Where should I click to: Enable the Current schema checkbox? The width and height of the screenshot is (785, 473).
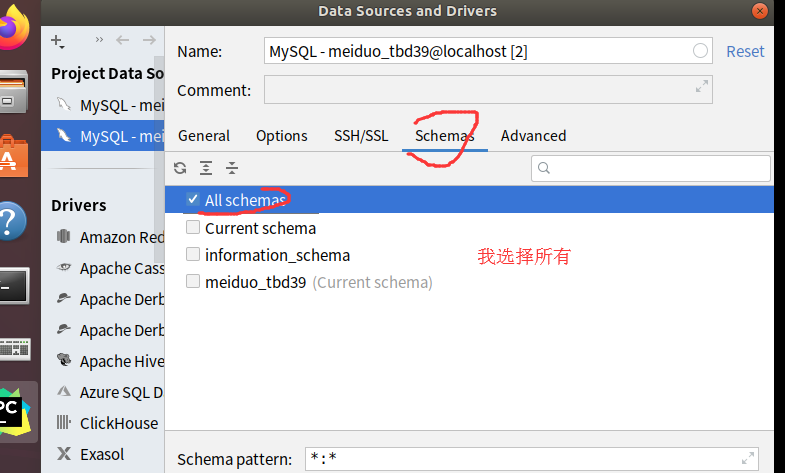point(193,227)
